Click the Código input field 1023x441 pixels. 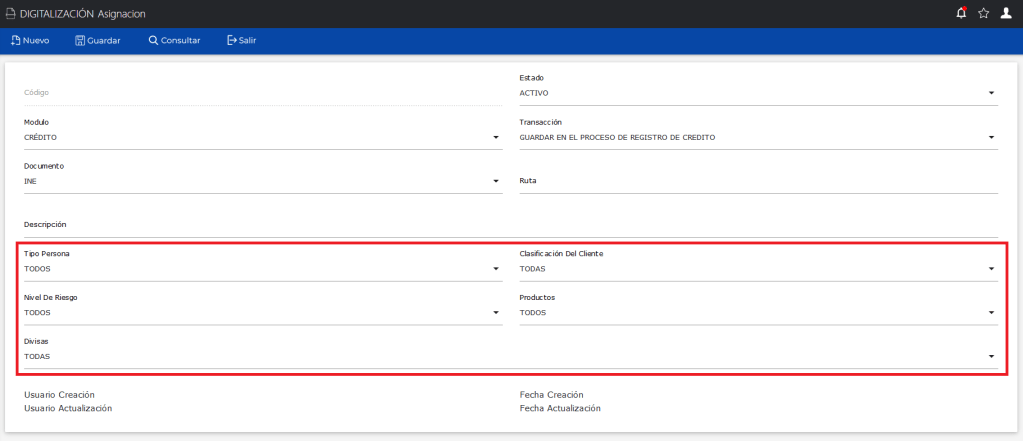tap(262, 93)
